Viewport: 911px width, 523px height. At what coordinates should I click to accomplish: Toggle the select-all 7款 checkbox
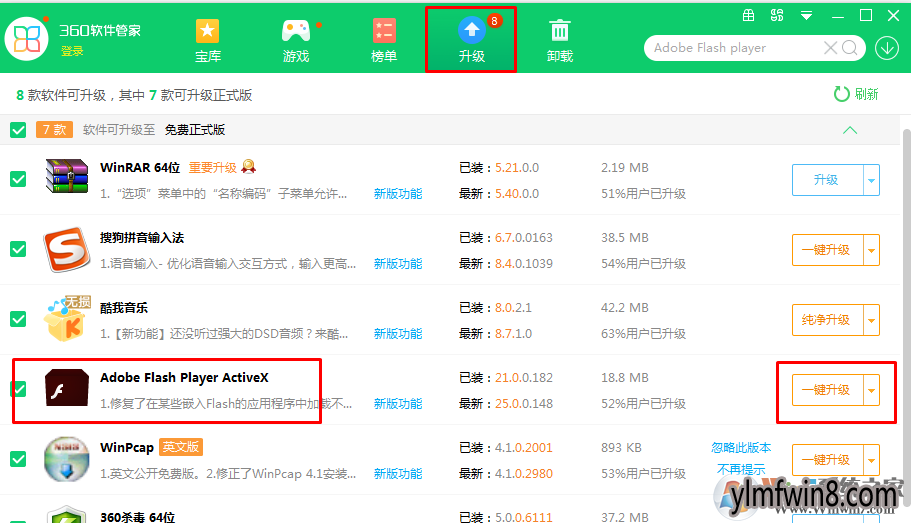18,130
